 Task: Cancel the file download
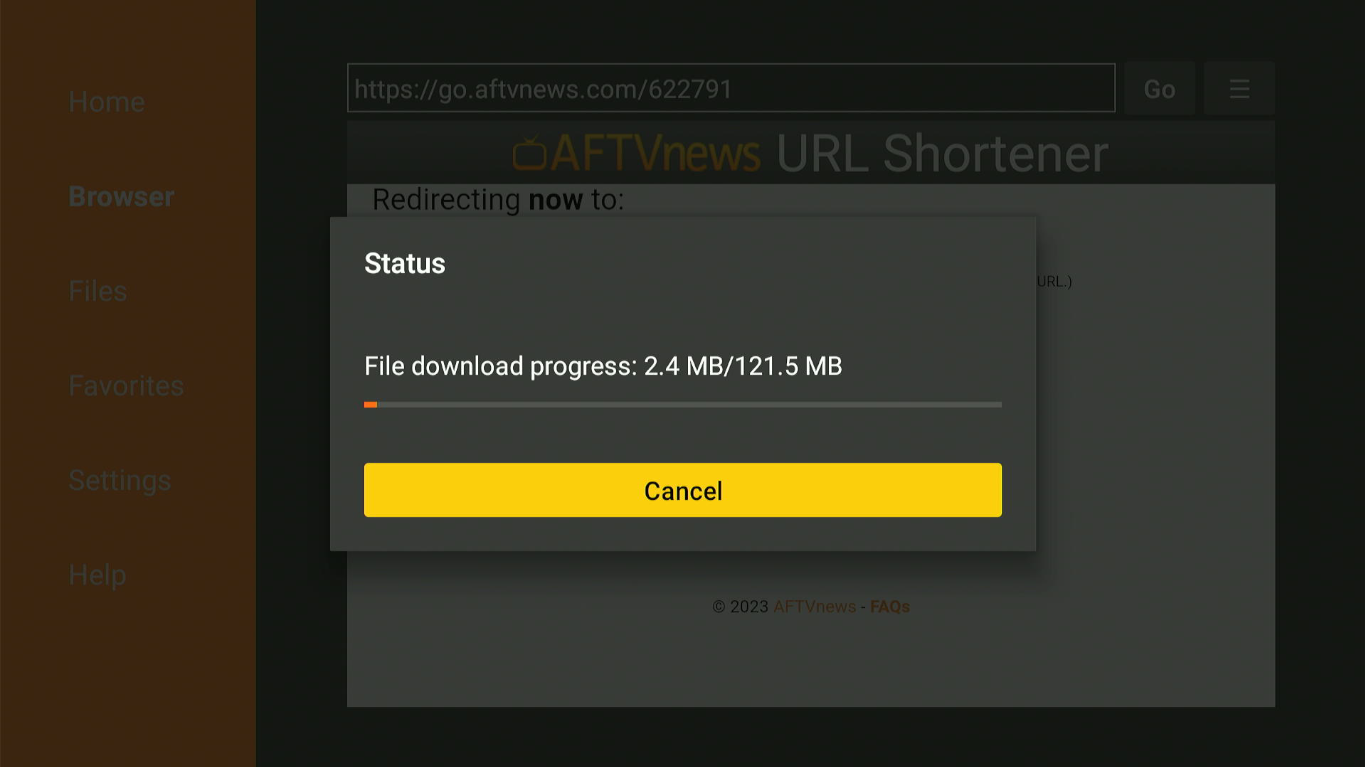coord(683,490)
